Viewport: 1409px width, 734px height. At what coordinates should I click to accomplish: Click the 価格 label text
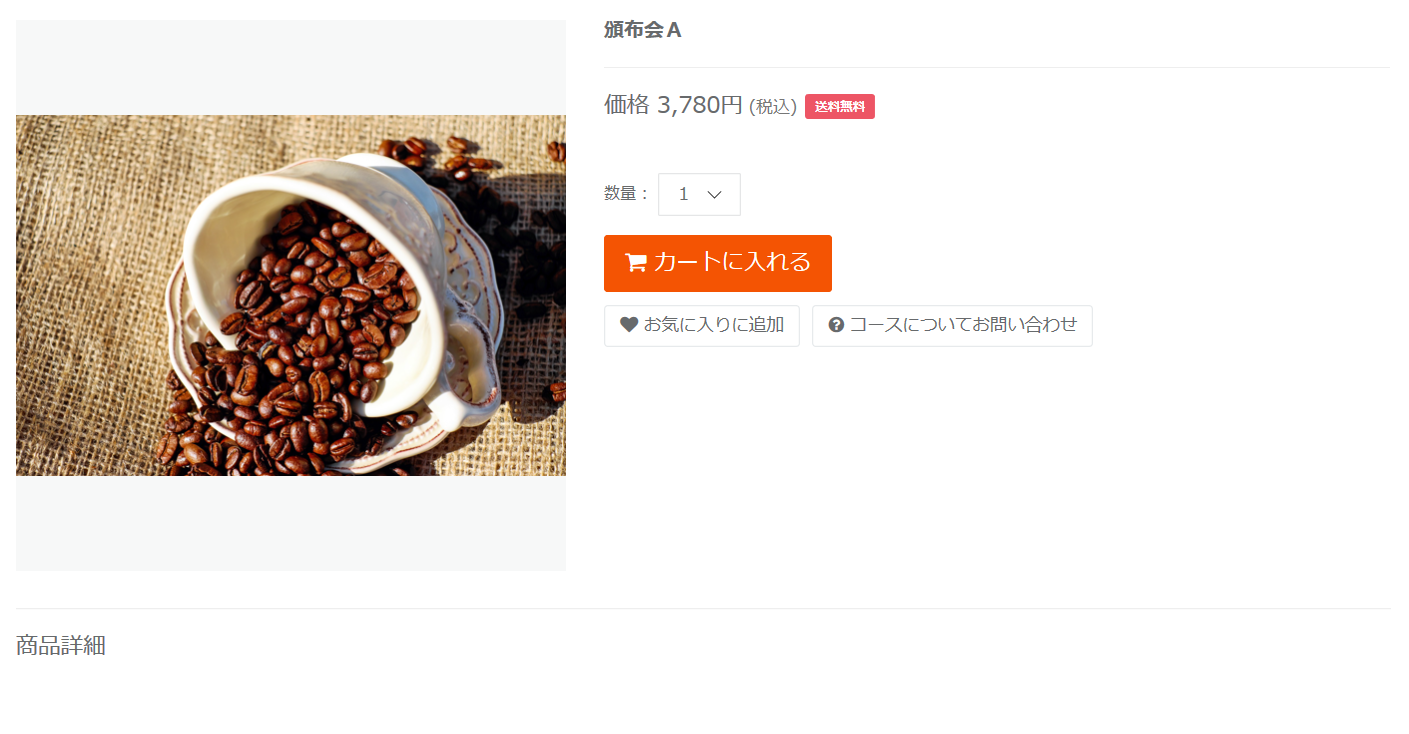point(627,105)
